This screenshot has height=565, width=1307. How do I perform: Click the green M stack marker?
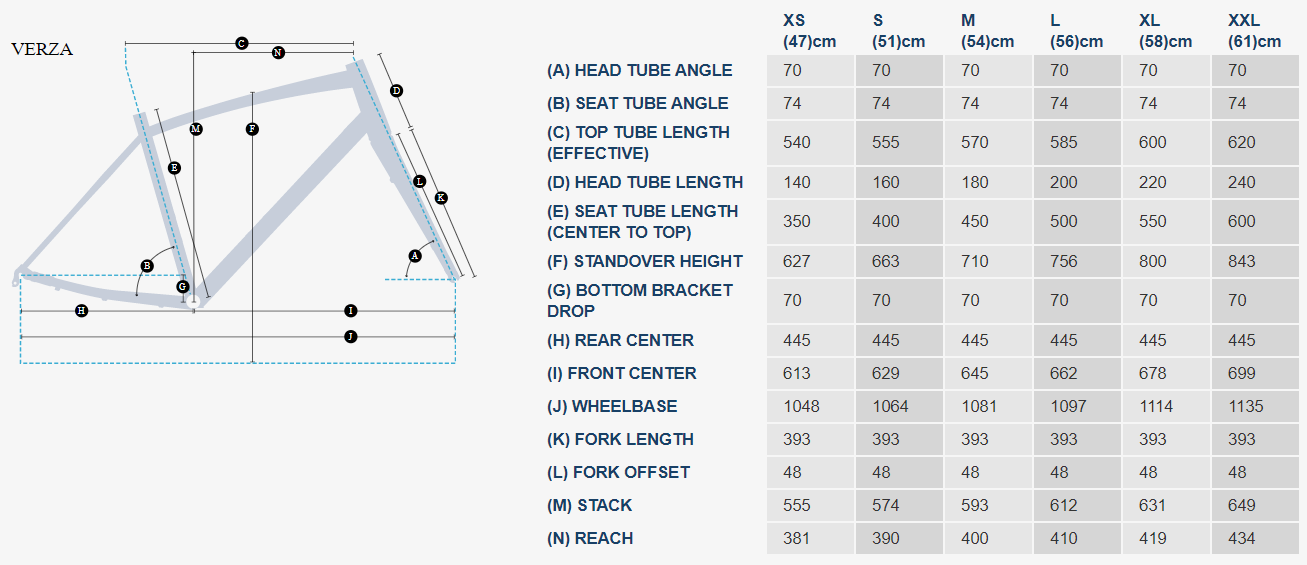pos(196,129)
